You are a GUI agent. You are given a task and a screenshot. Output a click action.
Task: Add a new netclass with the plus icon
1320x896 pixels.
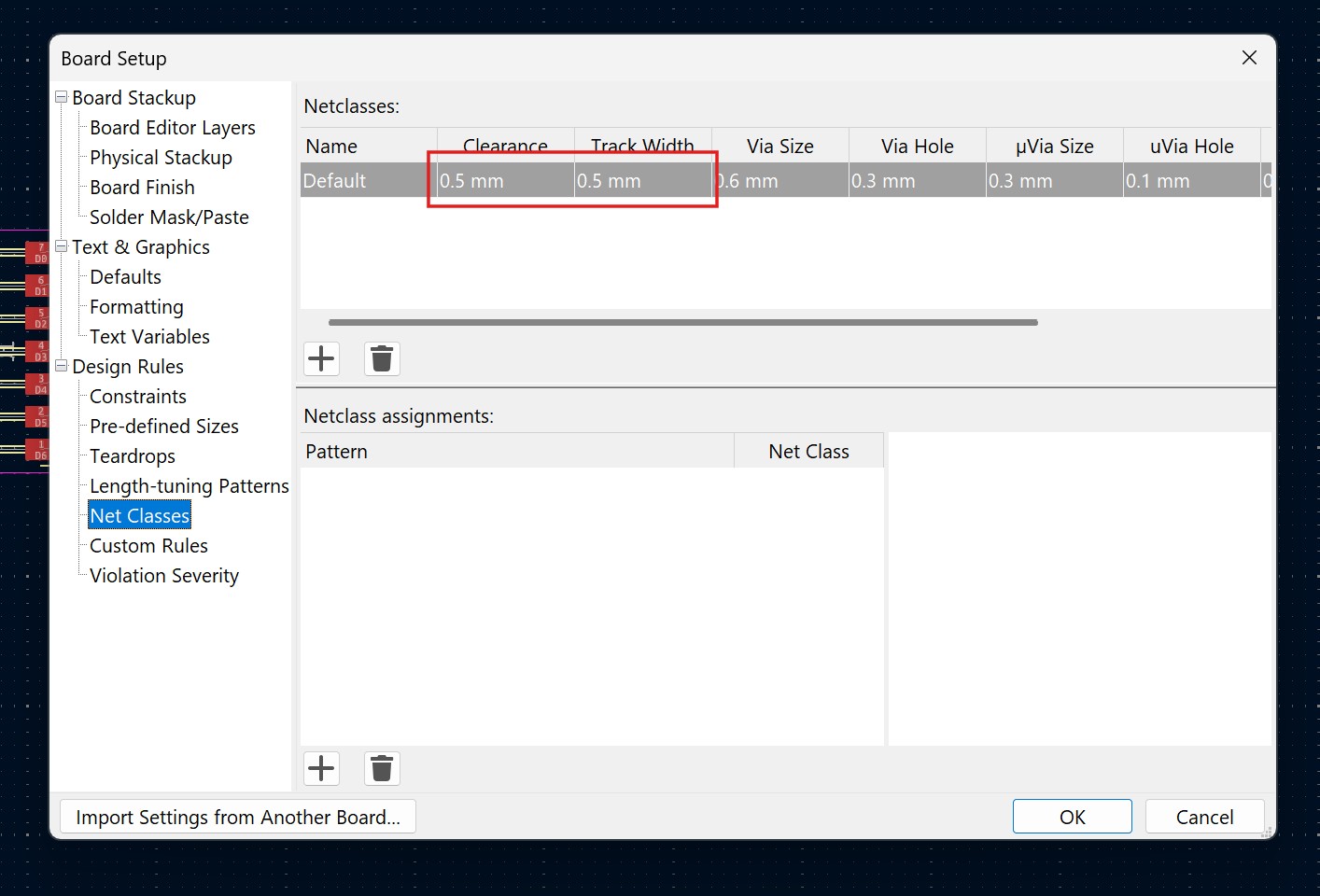tap(321, 358)
